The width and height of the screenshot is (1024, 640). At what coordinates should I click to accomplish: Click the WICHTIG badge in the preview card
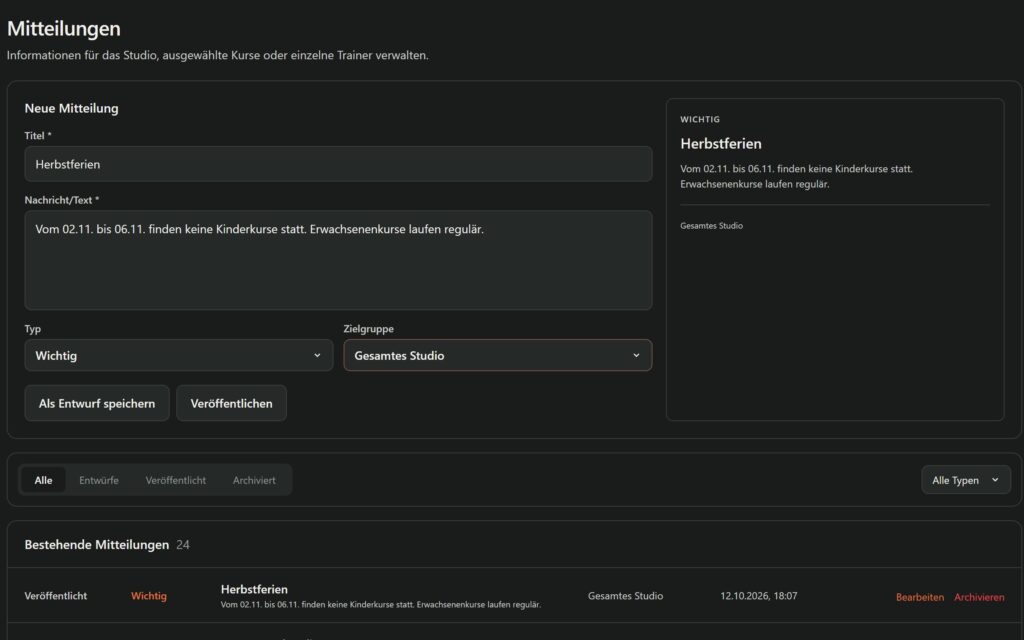pyautogui.click(x=700, y=120)
